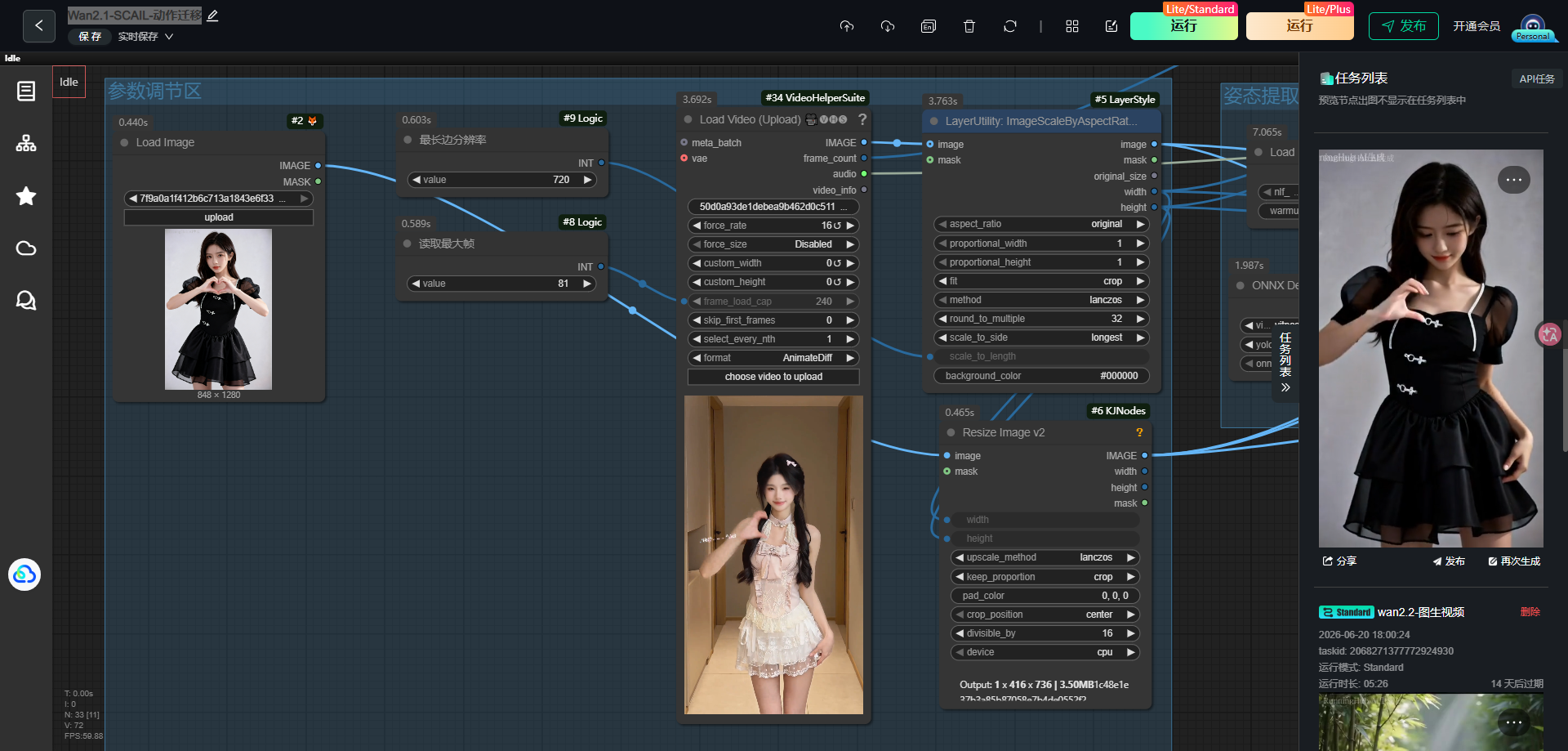Viewport: 1568px width, 751px height.
Task: Click choose video to upload button
Action: tap(773, 377)
